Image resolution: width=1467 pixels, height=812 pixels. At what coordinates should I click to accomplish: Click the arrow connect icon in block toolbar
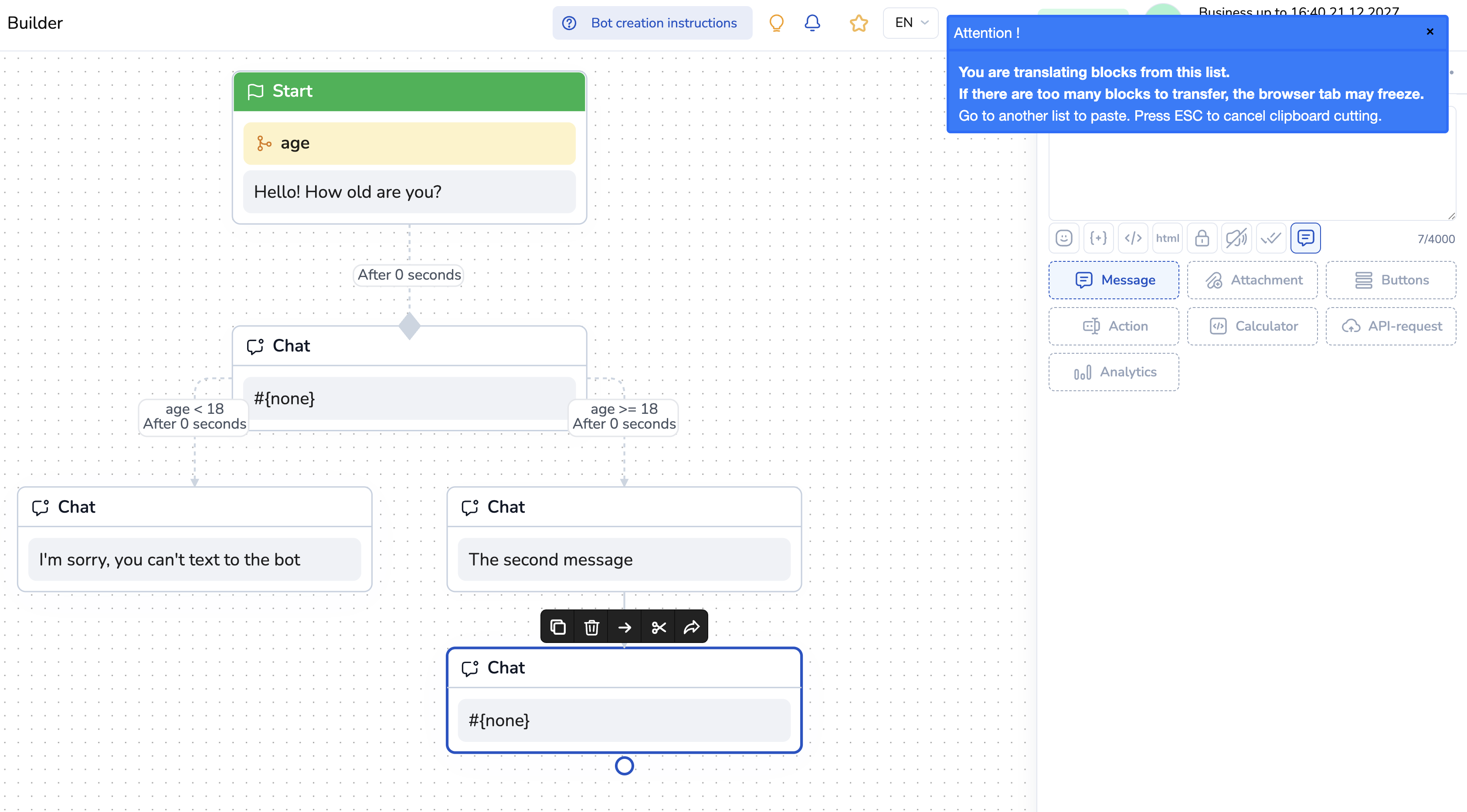(625, 627)
